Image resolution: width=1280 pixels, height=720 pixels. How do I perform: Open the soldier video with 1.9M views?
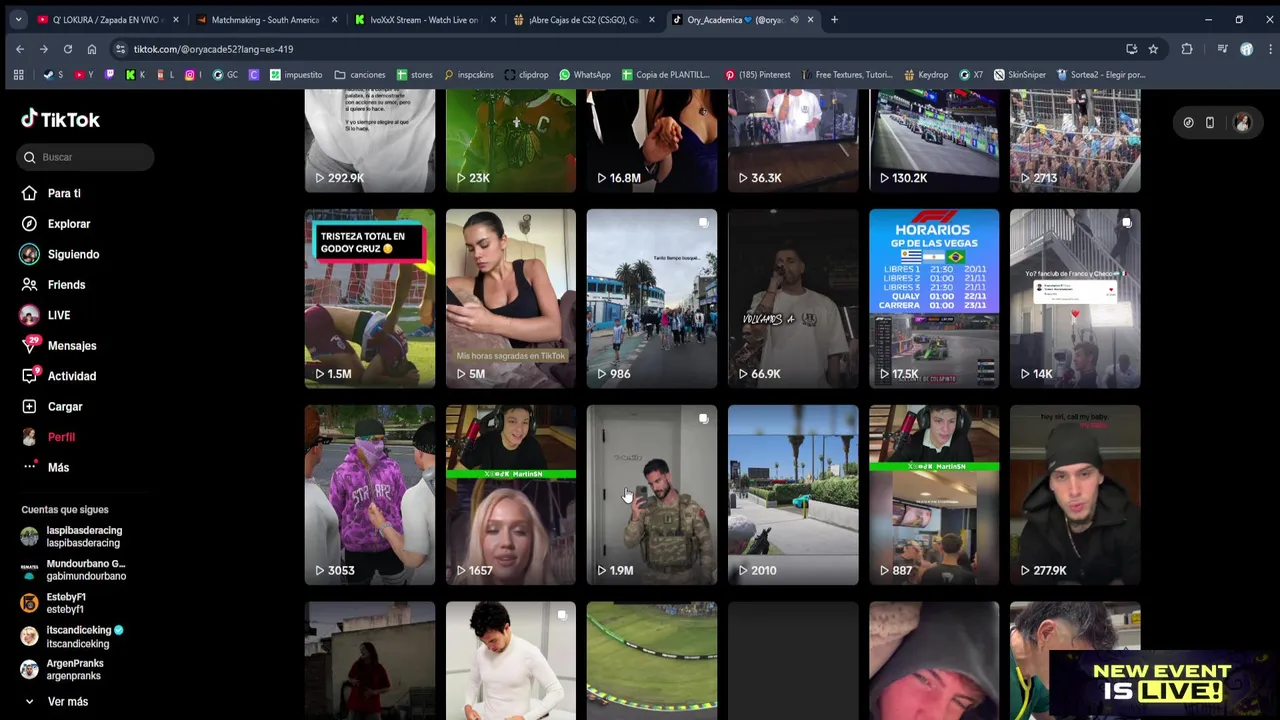pyautogui.click(x=652, y=495)
